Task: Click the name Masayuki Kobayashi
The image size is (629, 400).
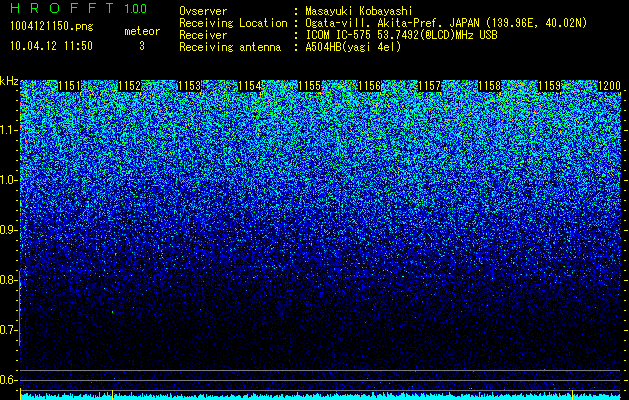Action: click(359, 11)
